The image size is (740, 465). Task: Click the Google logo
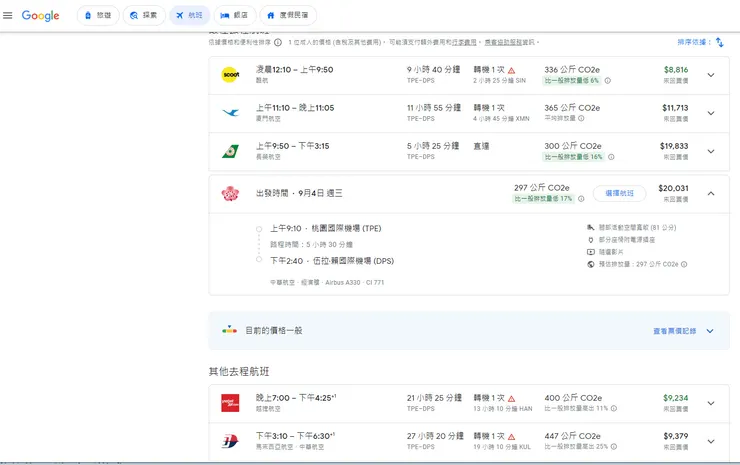pyautogui.click(x=41, y=16)
